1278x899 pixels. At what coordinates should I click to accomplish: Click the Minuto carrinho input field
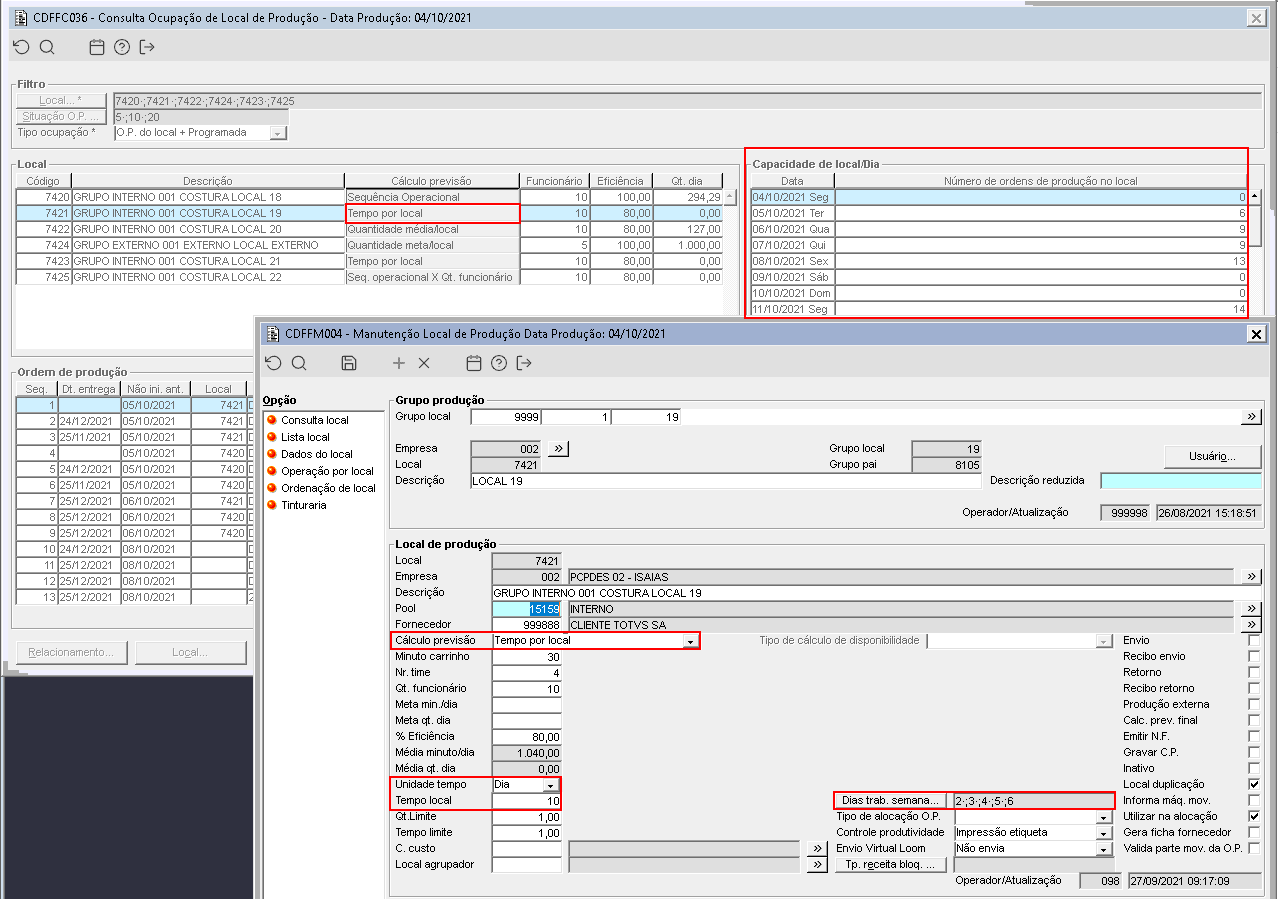click(x=527, y=657)
